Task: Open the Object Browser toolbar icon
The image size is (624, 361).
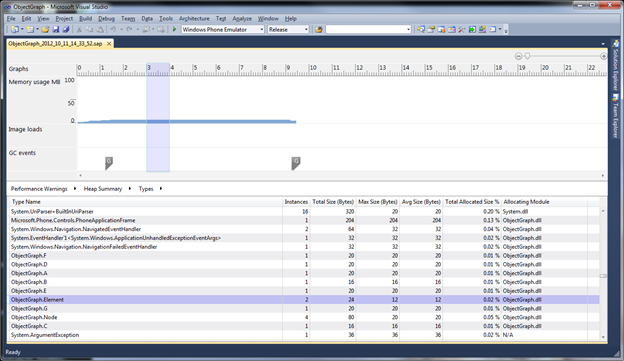Action: (441, 29)
